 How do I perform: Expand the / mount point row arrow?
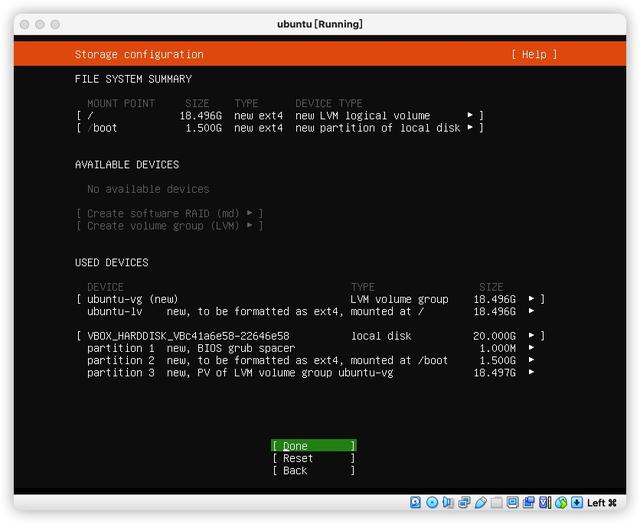tap(470, 115)
